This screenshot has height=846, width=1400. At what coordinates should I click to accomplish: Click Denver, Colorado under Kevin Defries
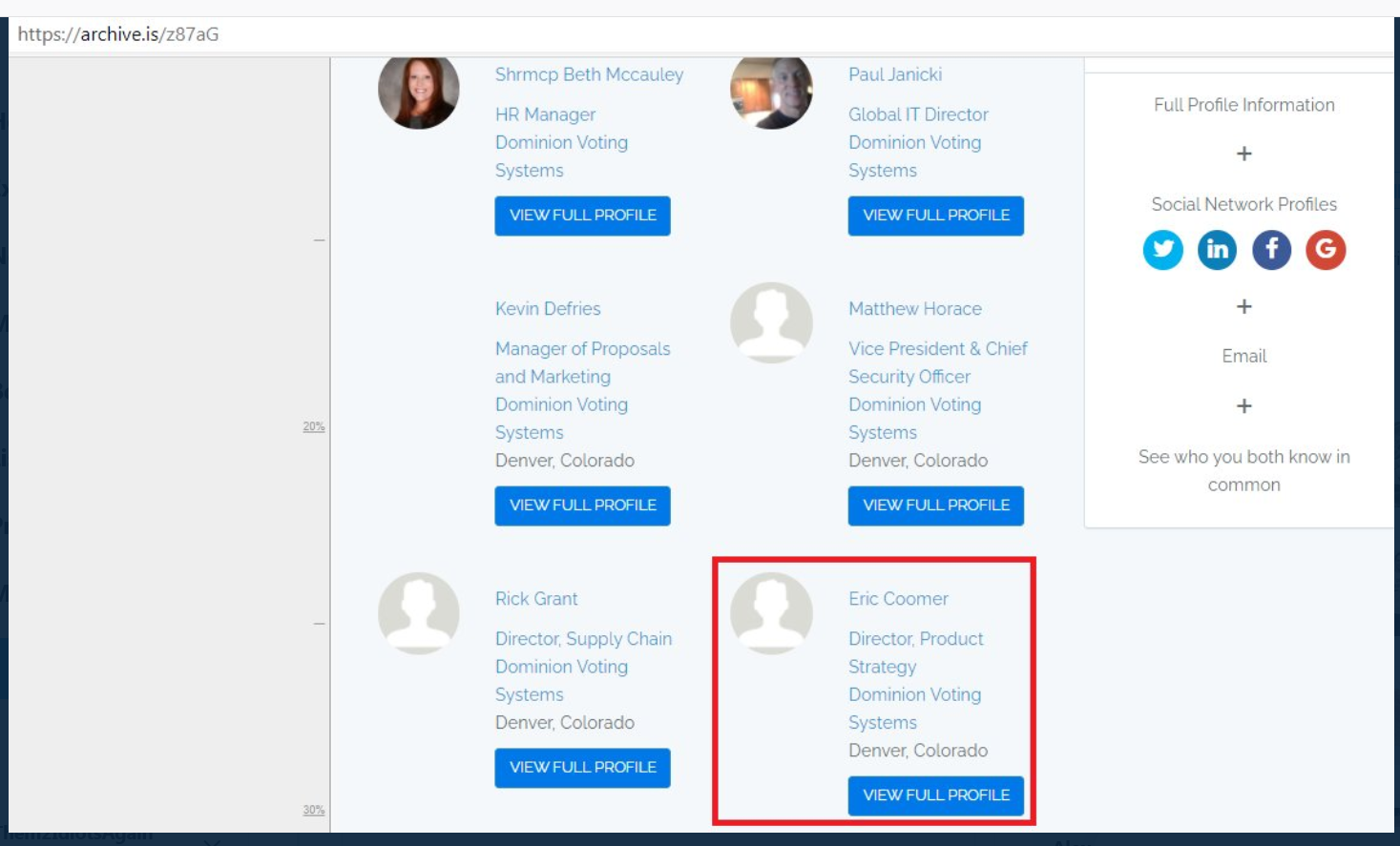(565, 461)
